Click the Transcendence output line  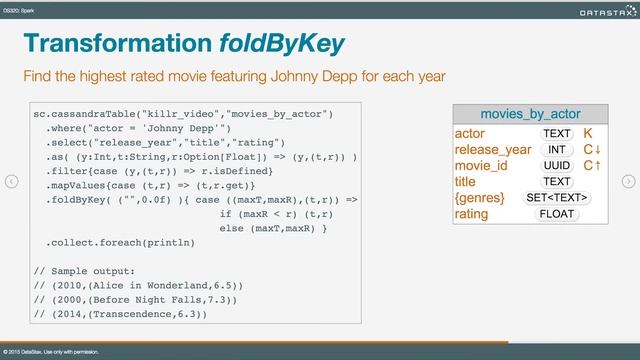click(x=120, y=314)
